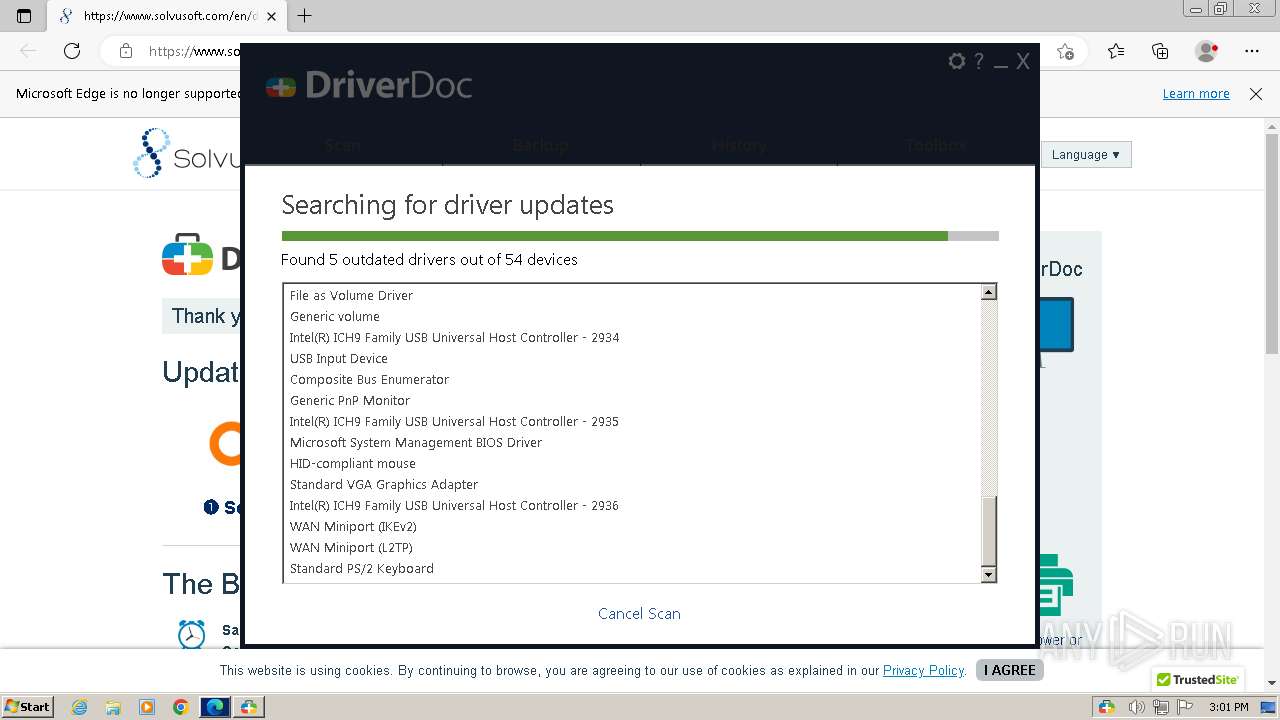
Task: Open Edge Settings and more menu
Action: pyautogui.click(x=1252, y=51)
